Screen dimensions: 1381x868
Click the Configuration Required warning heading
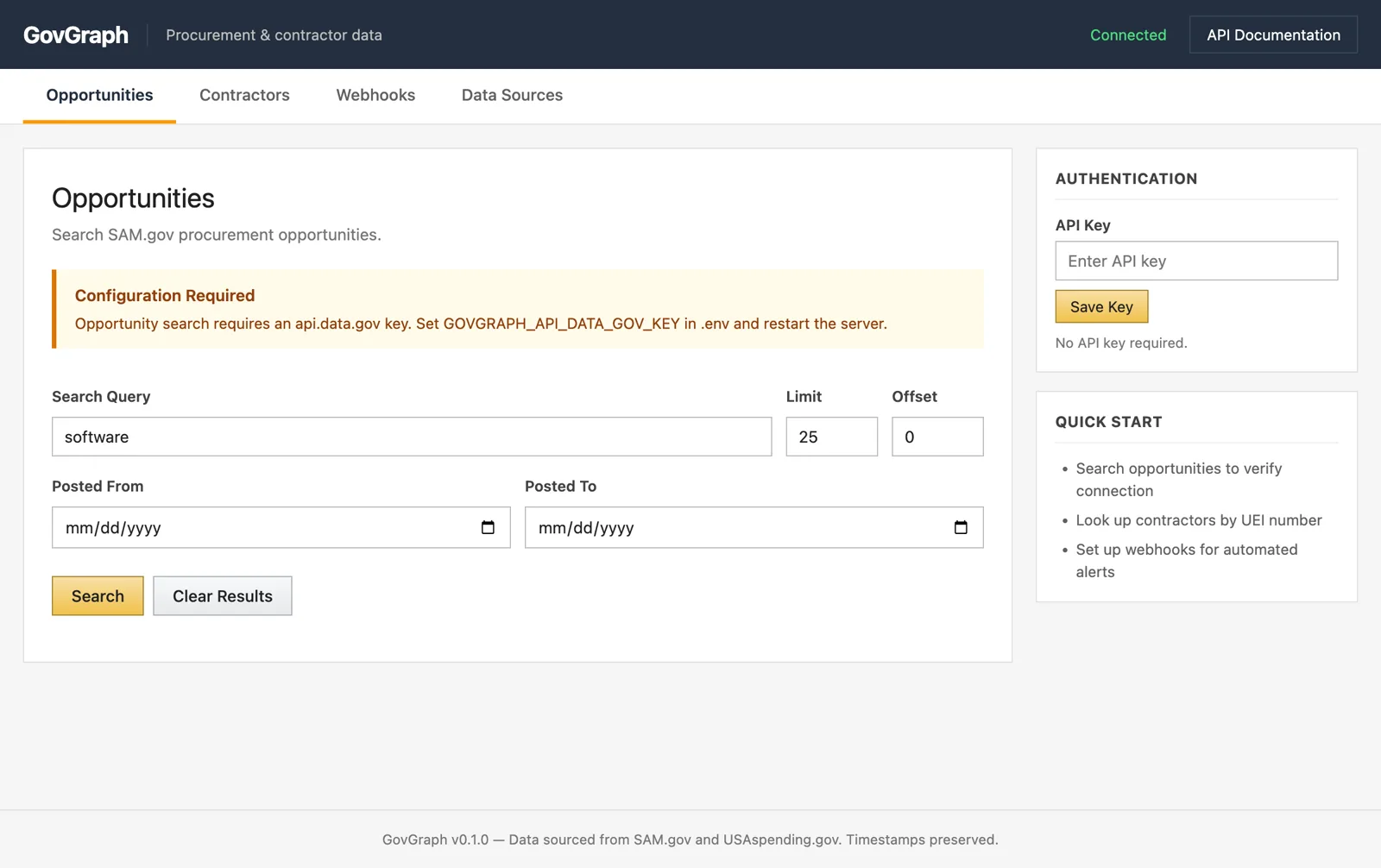pyautogui.click(x=165, y=295)
